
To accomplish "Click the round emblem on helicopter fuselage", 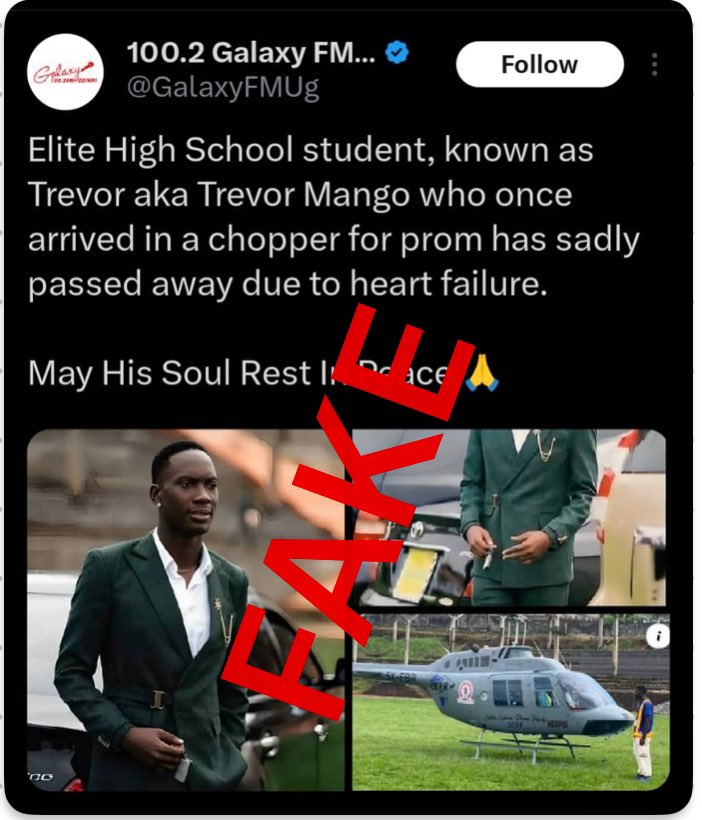I will pyautogui.click(x=465, y=692).
